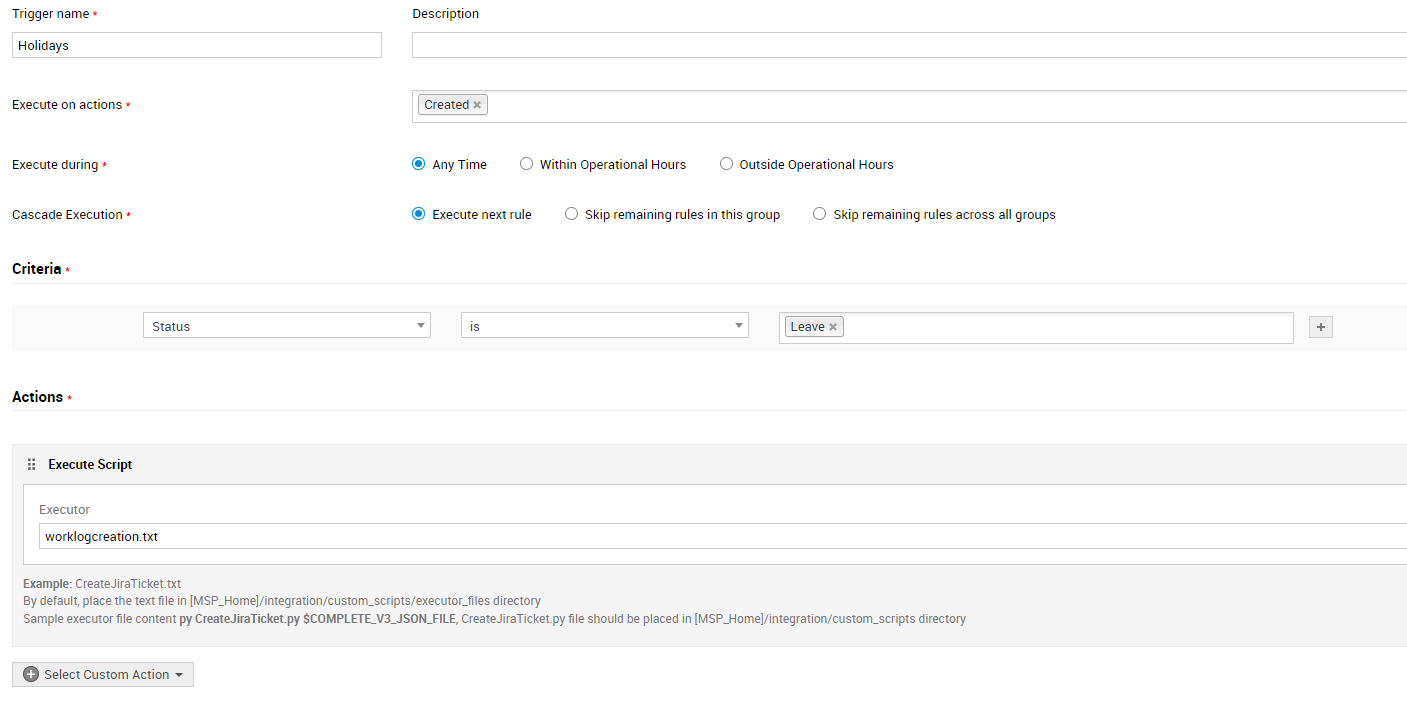The image size is (1407, 717).
Task: Expand the Select Custom Action dropdown
Action: point(103,675)
